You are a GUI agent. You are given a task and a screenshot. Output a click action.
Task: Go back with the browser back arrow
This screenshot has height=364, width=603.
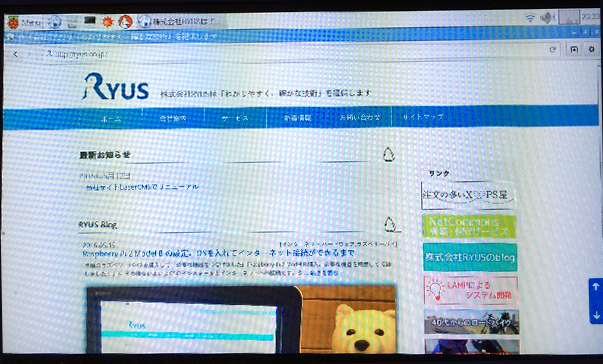coord(15,54)
